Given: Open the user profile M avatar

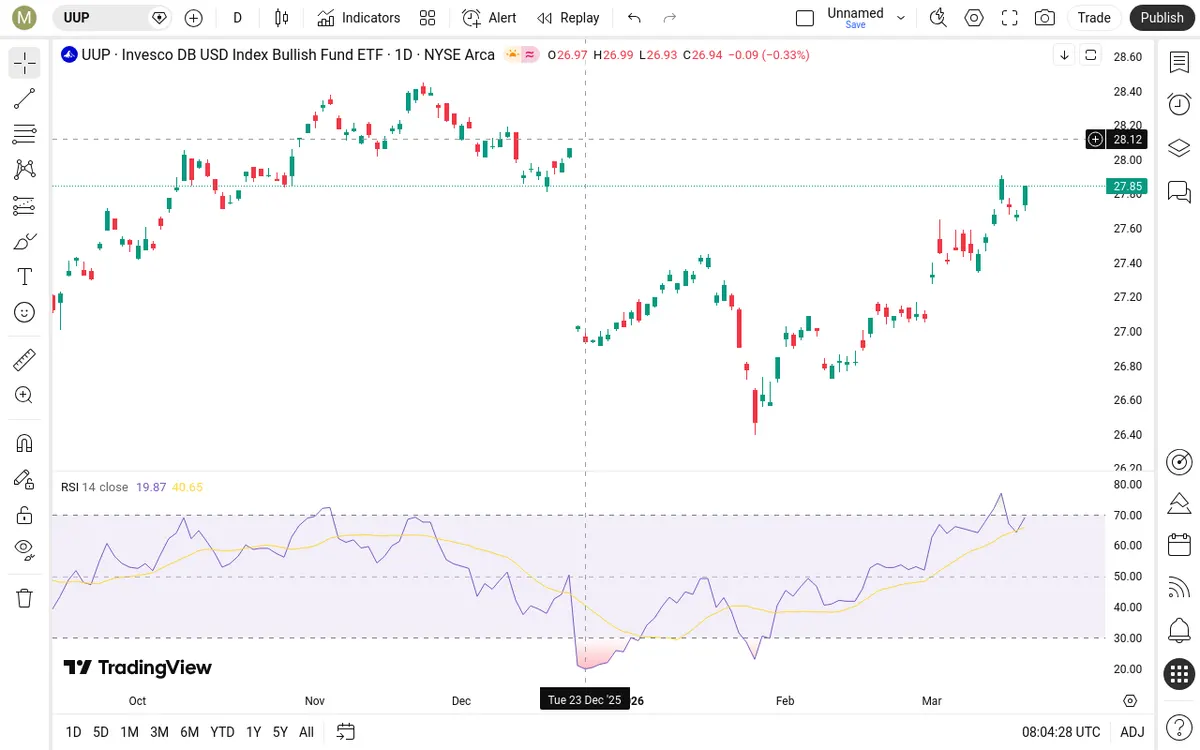Looking at the screenshot, I should tap(25, 18).
